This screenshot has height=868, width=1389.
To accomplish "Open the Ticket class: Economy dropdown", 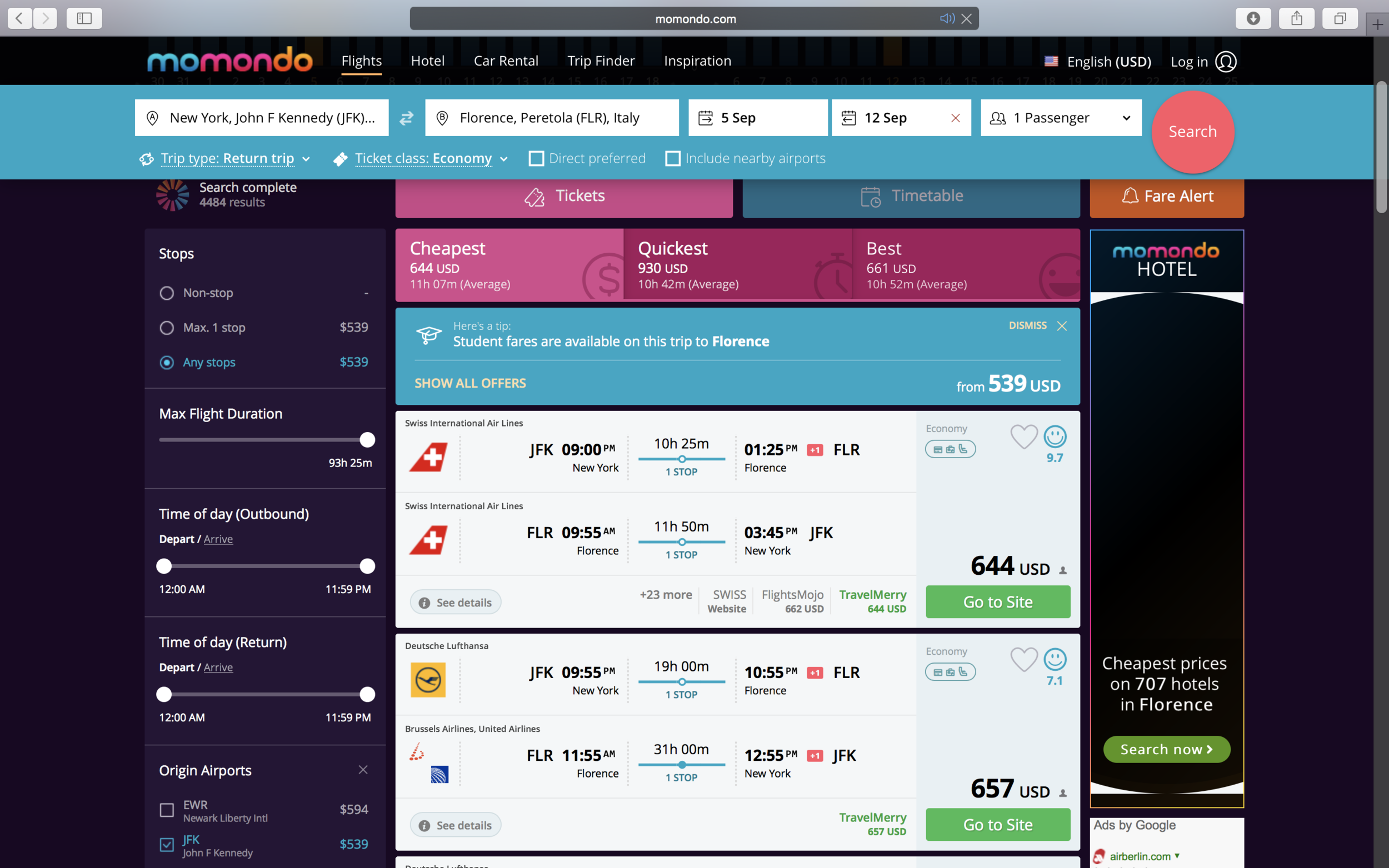I will tap(422, 158).
